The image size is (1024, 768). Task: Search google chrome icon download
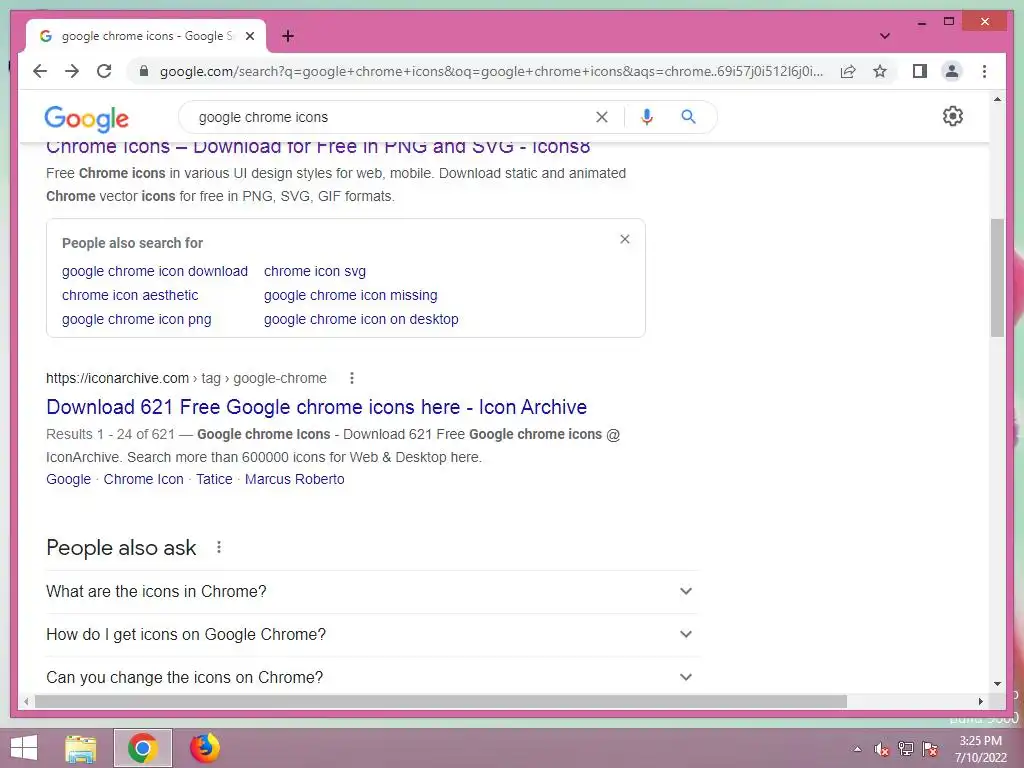[x=155, y=271]
